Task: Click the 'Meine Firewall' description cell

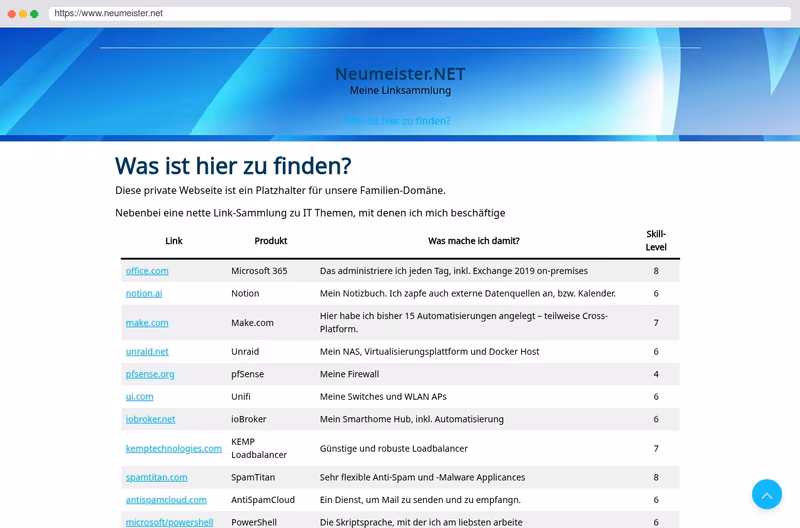Action: coord(349,374)
